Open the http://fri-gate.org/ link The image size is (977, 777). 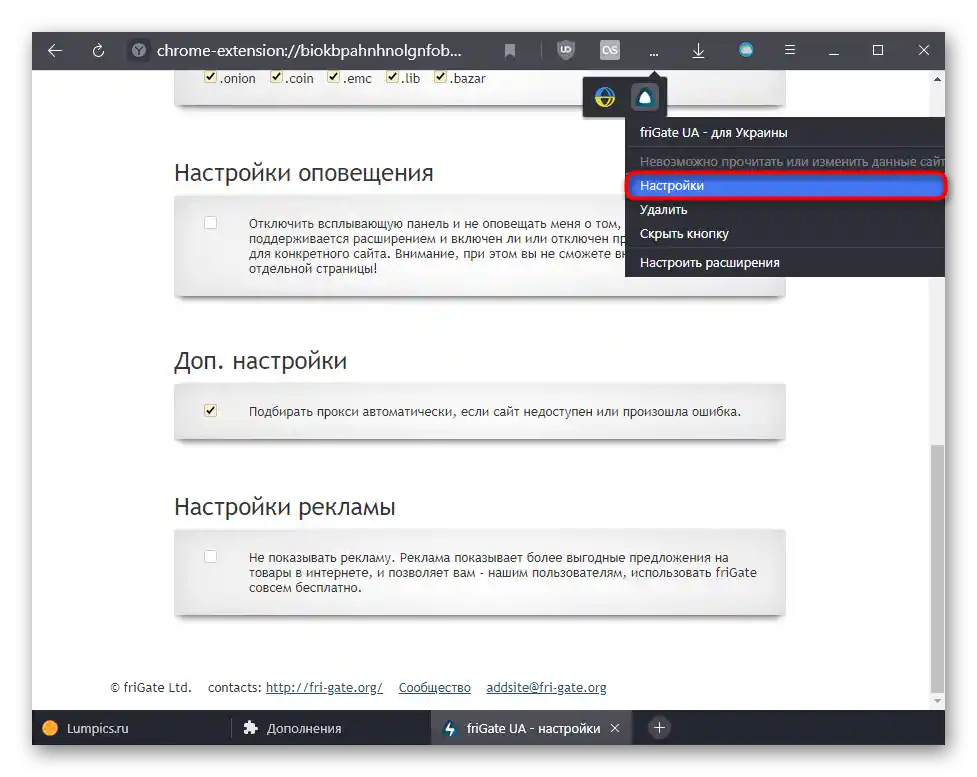[x=324, y=688]
